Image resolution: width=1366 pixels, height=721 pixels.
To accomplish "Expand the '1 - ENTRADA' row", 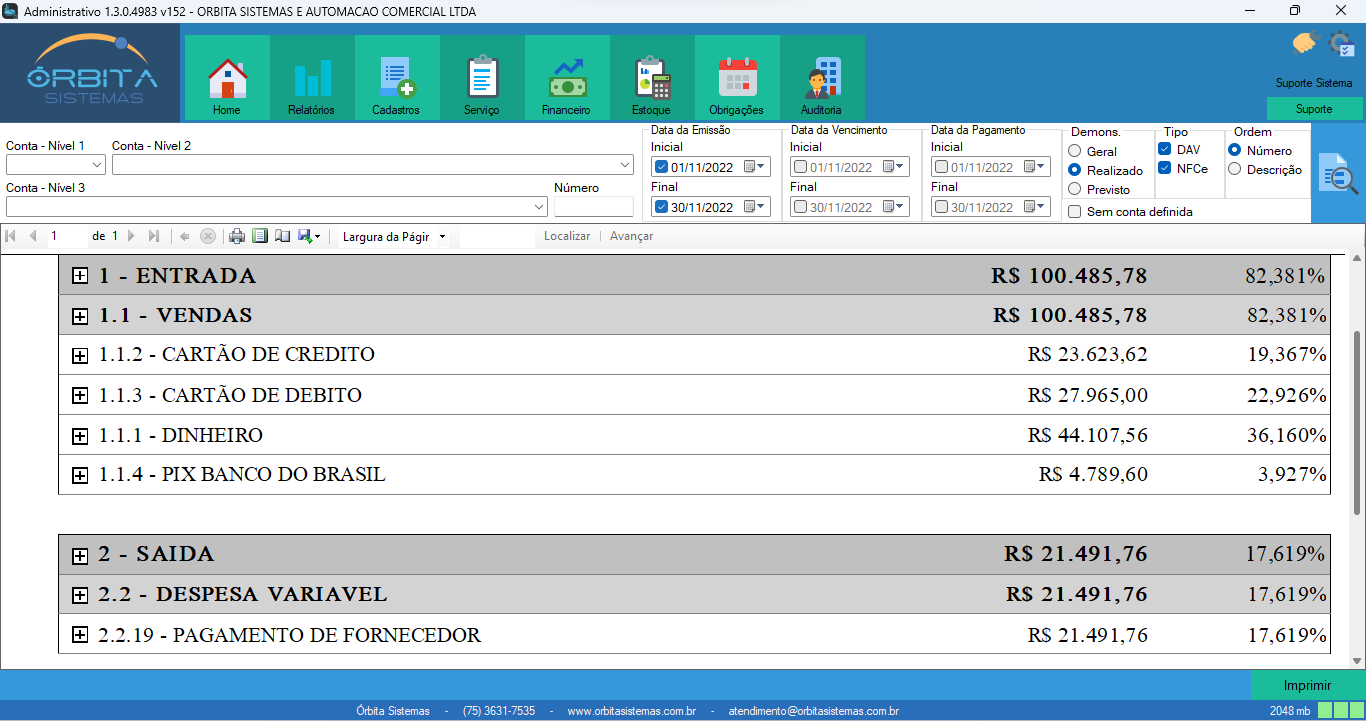I will (80, 276).
